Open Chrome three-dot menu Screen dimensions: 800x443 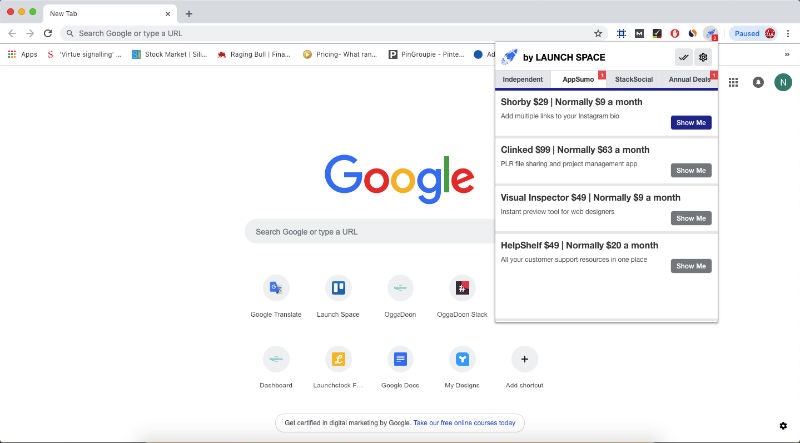click(x=788, y=33)
